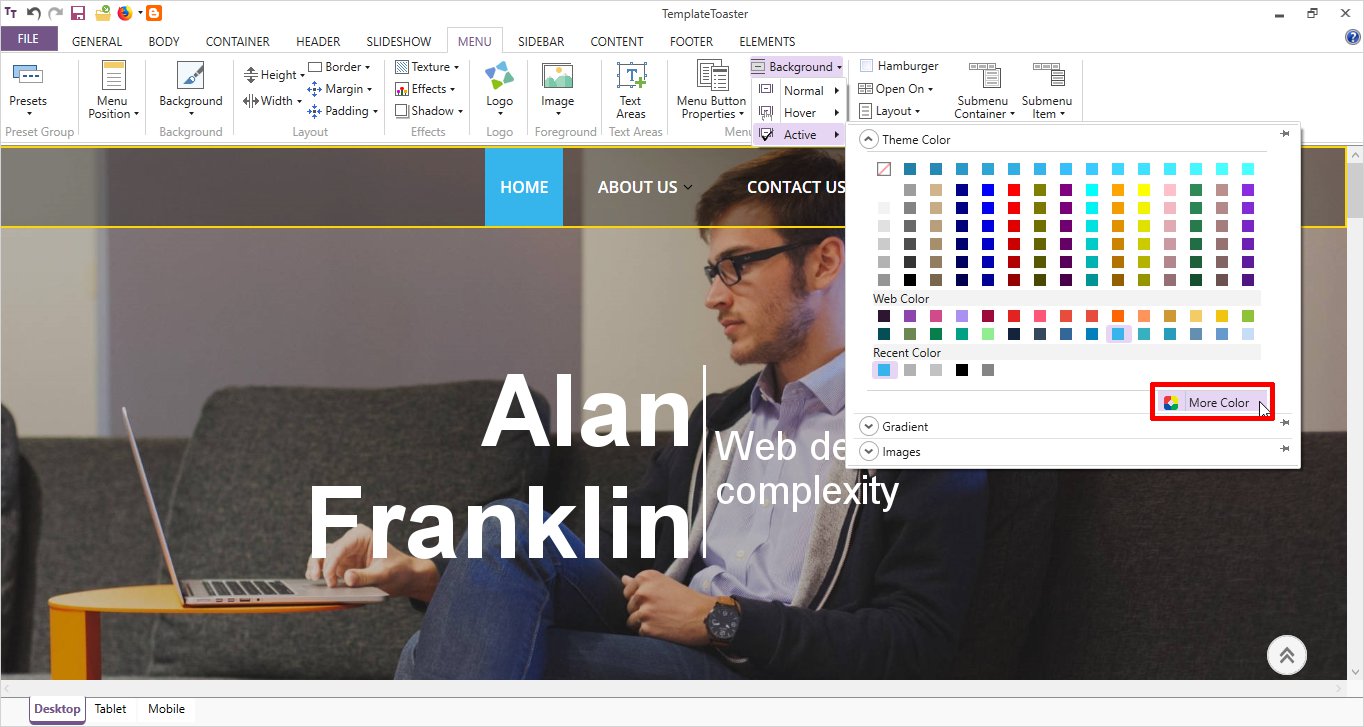Click the Menu Button Properties icon

pyautogui.click(x=711, y=77)
